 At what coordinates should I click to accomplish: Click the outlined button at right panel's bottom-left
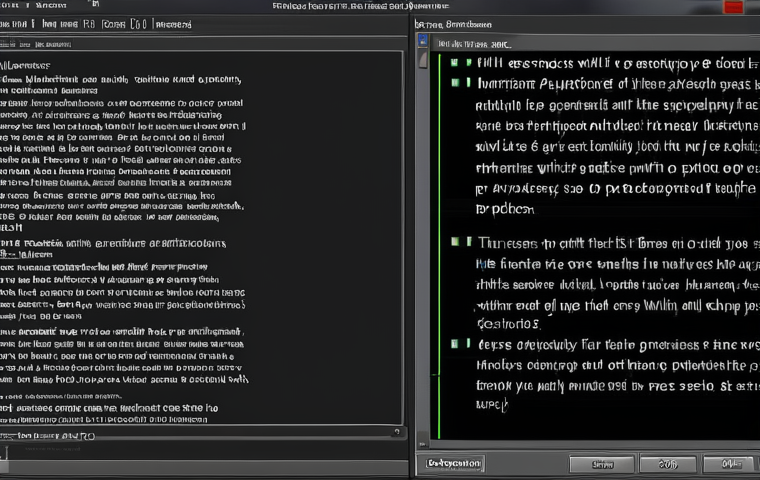(x=454, y=464)
